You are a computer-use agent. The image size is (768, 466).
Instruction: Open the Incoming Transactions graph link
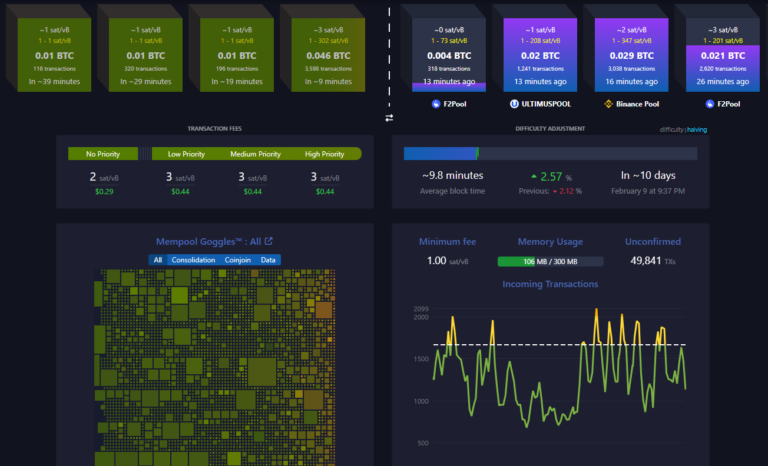click(550, 284)
